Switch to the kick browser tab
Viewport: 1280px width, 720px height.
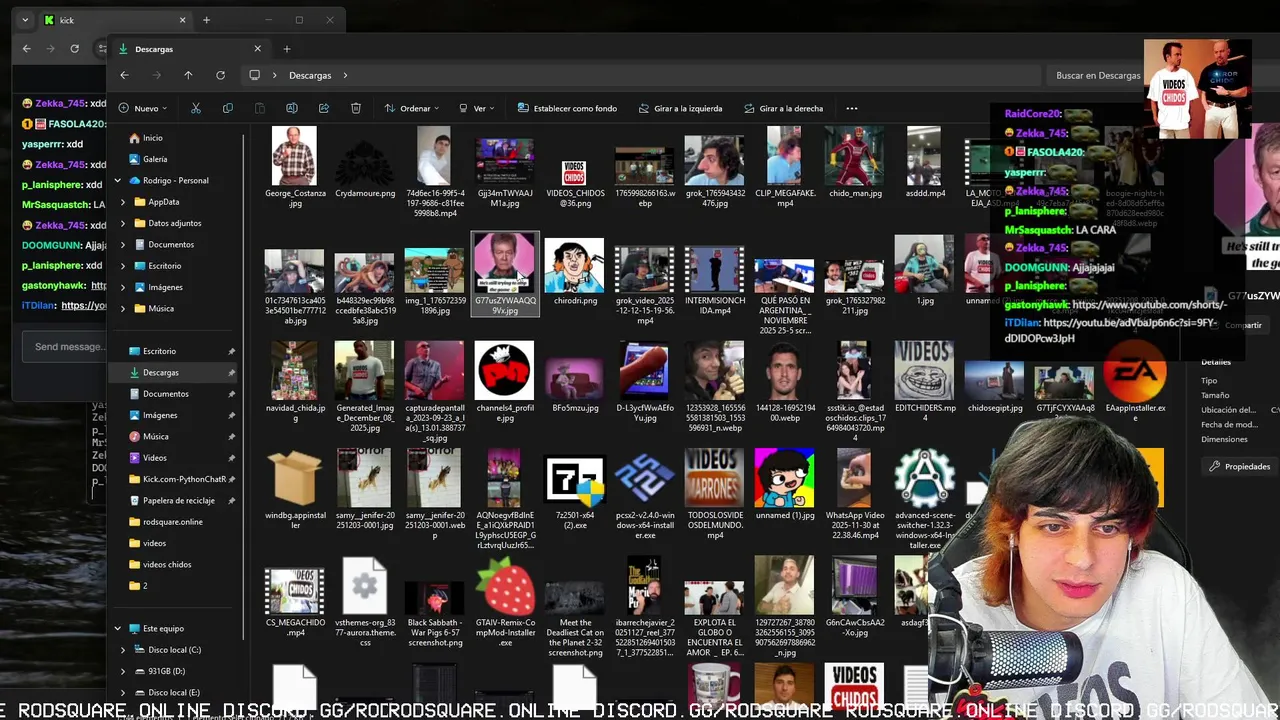115,20
